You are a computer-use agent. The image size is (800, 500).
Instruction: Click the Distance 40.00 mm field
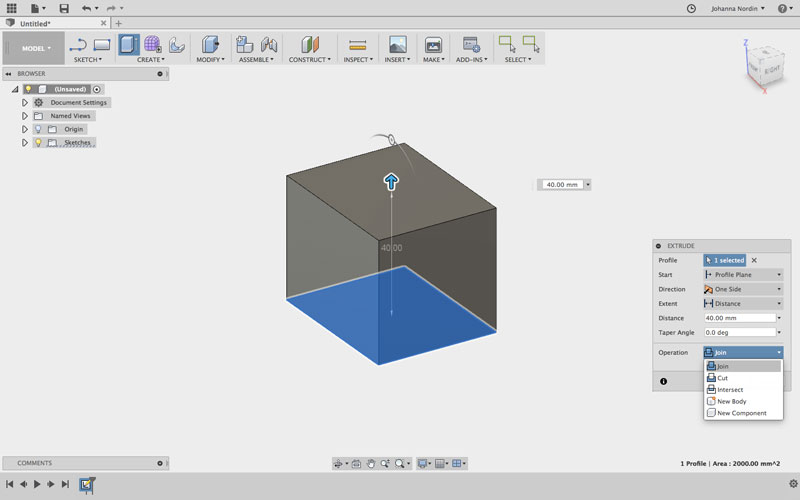point(740,318)
